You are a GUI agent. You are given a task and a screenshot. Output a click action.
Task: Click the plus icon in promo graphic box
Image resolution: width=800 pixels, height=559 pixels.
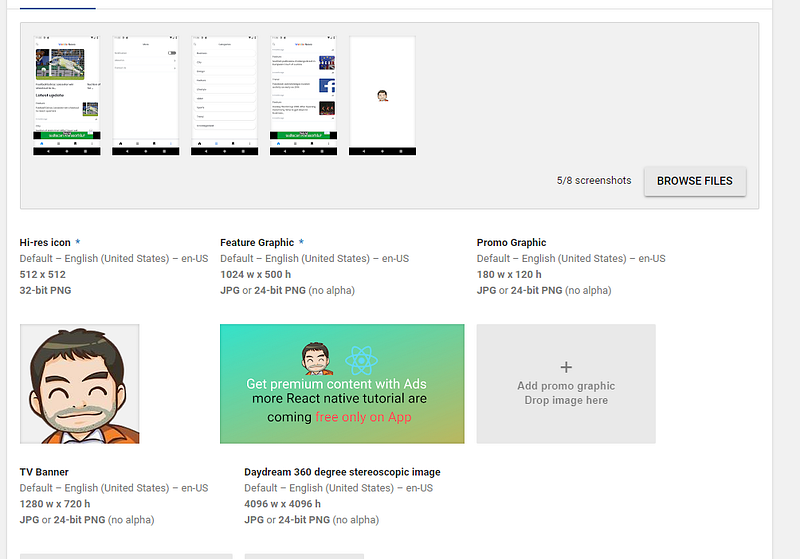(x=566, y=367)
